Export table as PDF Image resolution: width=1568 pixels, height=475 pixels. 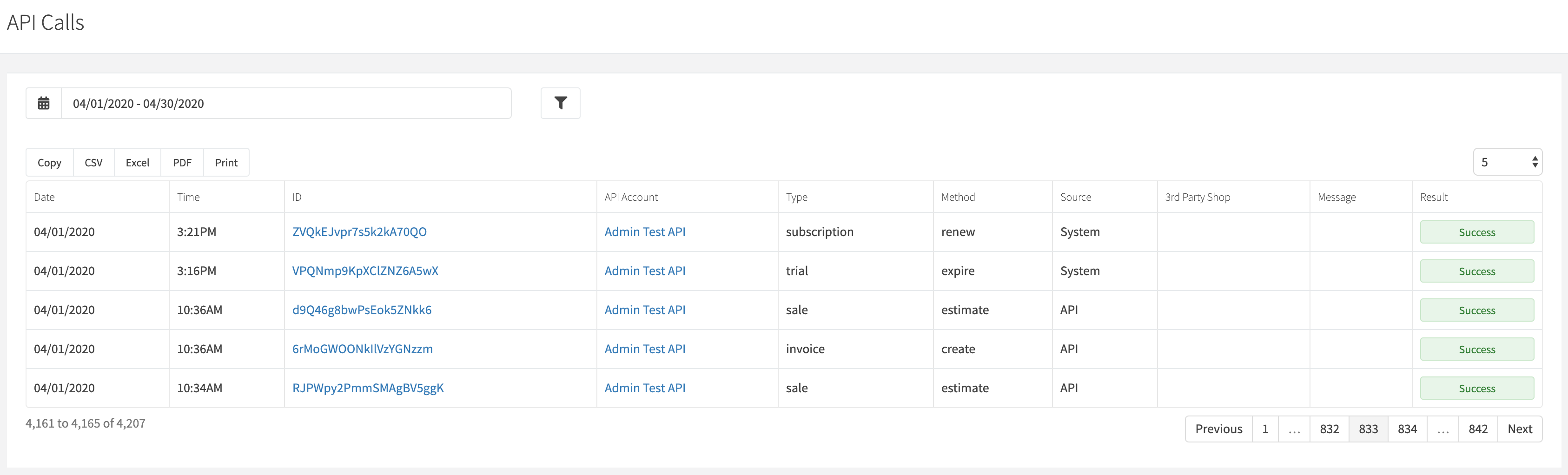pos(182,162)
